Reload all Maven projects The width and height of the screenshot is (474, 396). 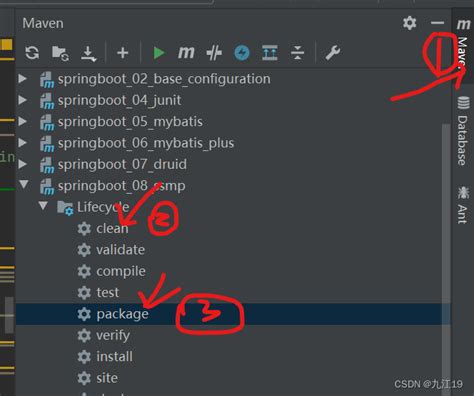(32, 53)
